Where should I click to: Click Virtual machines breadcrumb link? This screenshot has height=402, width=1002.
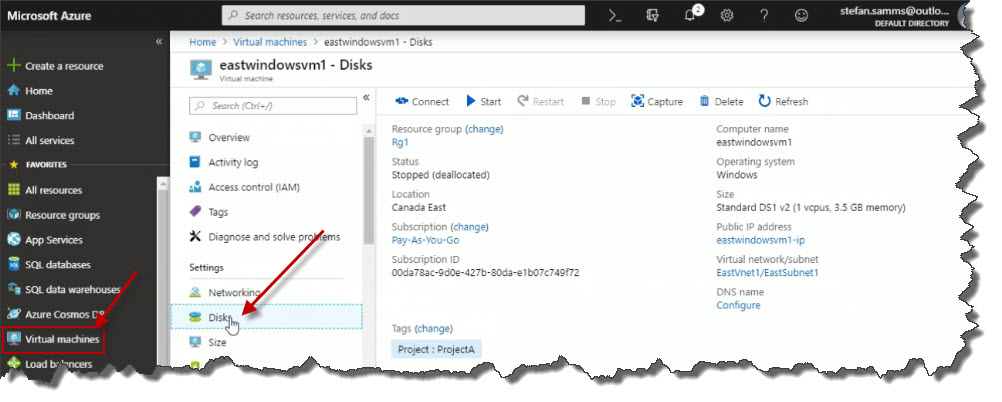point(270,42)
